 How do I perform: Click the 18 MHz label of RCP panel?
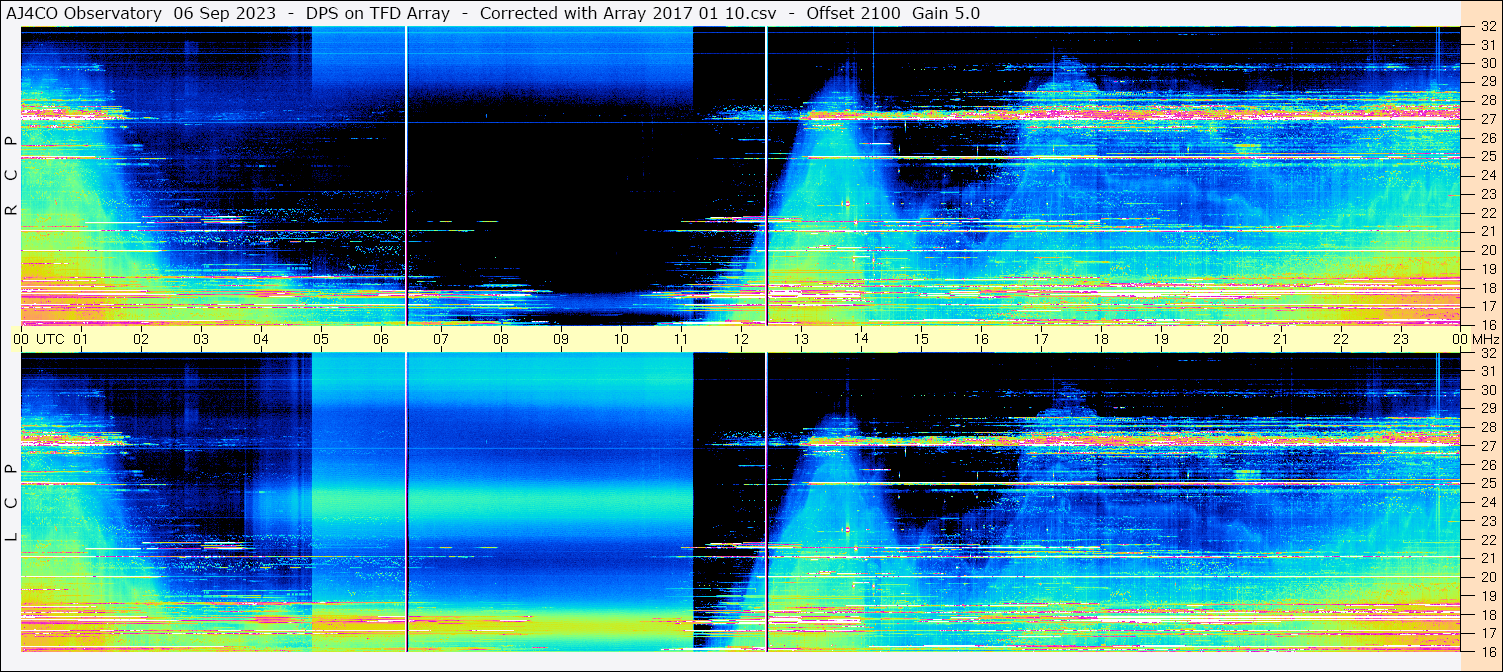pyautogui.click(x=1487, y=288)
